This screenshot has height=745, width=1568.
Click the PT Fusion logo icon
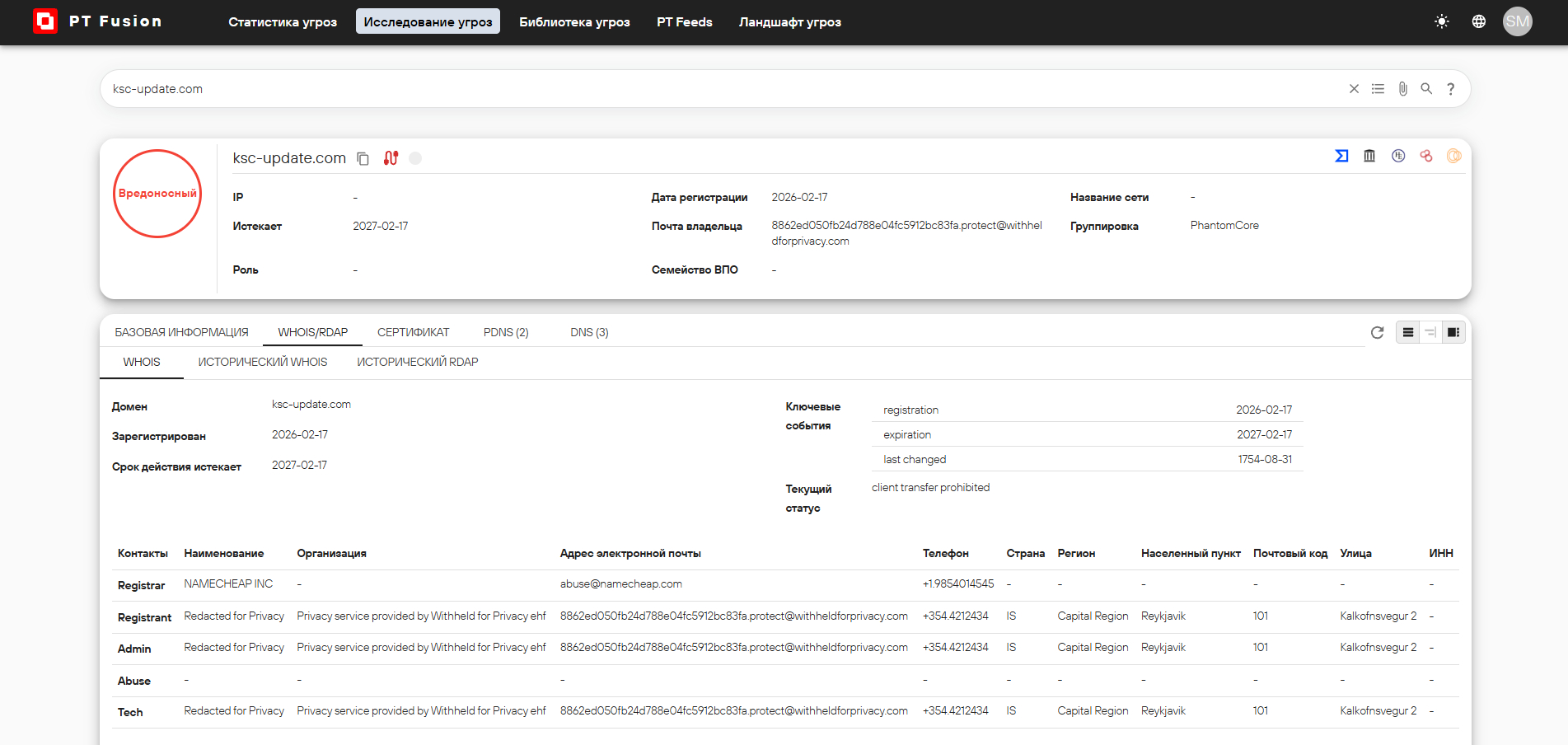click(x=45, y=21)
